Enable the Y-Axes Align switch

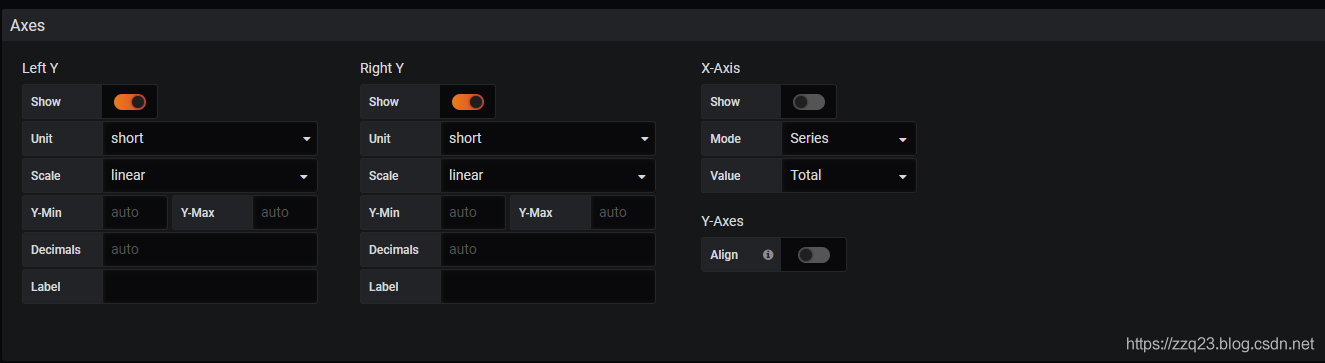click(x=814, y=255)
